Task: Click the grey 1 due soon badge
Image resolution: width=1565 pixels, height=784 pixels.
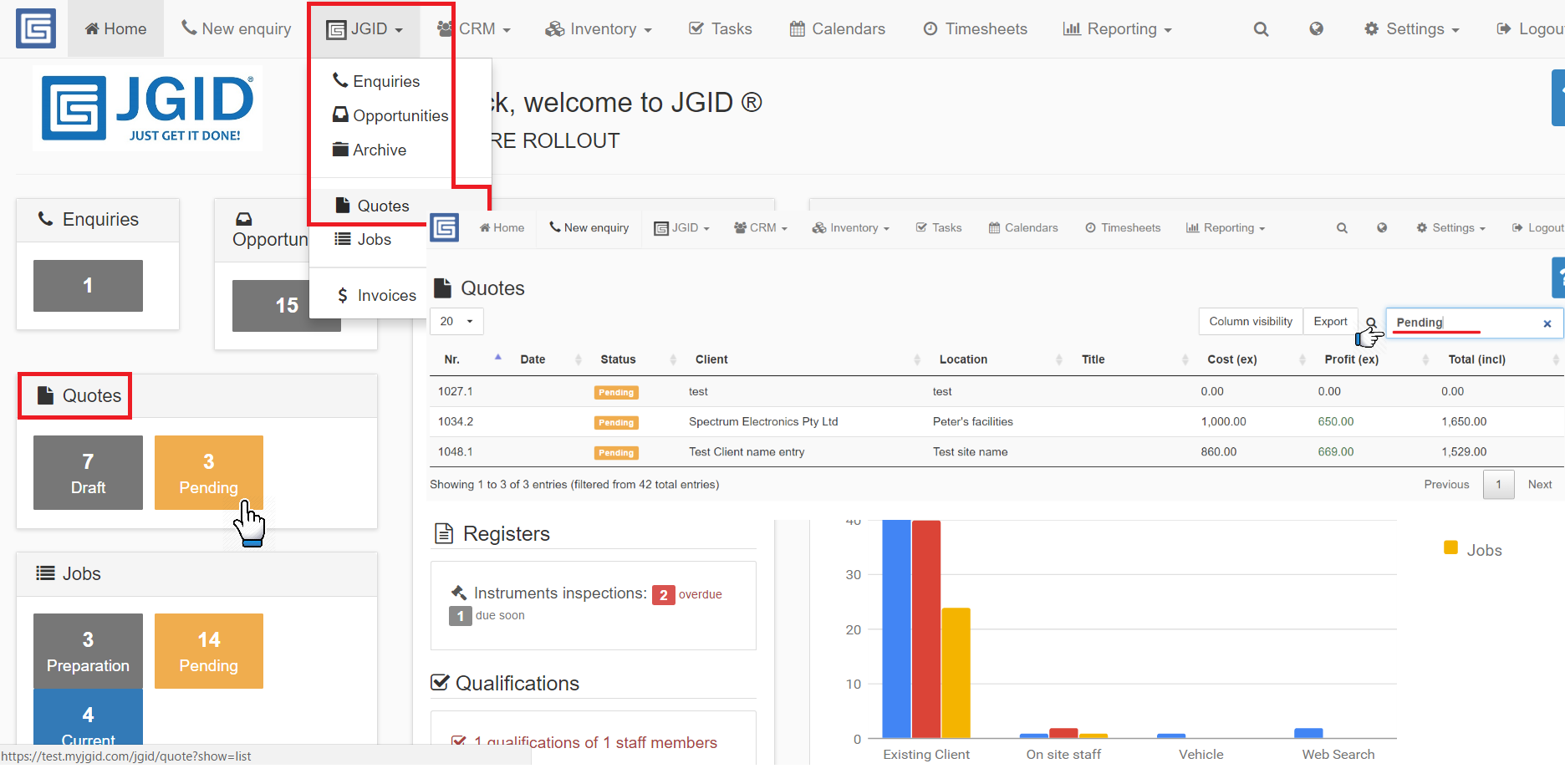Action: pyautogui.click(x=461, y=616)
